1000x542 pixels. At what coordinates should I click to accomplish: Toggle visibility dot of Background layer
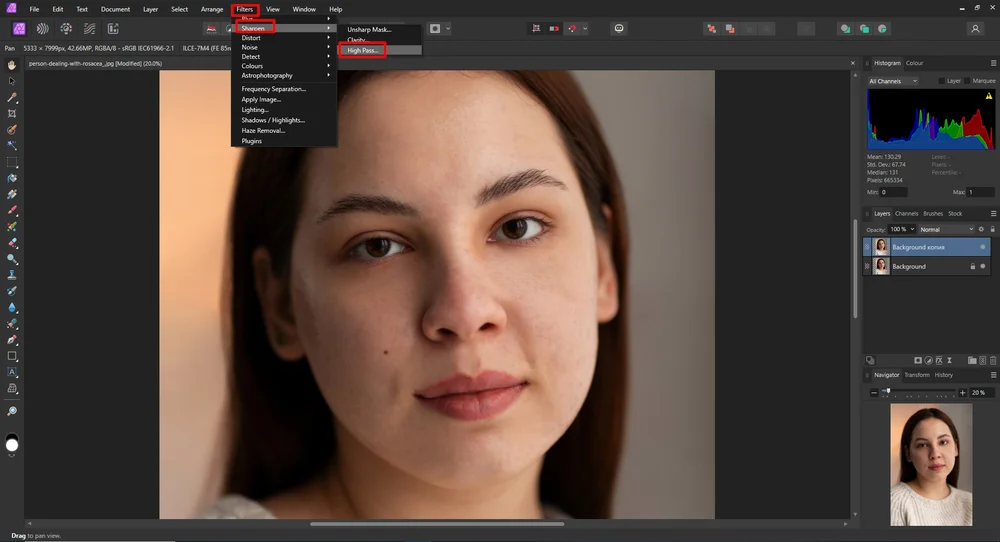click(x=983, y=266)
